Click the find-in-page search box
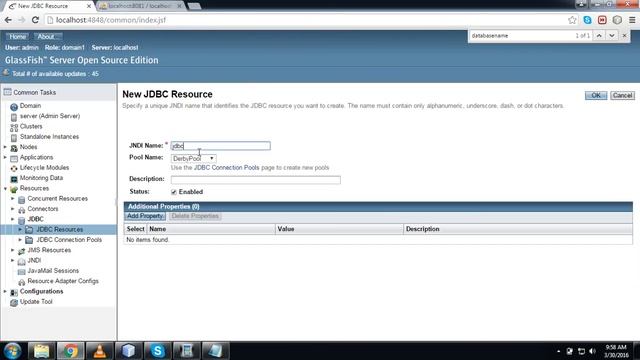The image size is (640, 360). point(520,36)
